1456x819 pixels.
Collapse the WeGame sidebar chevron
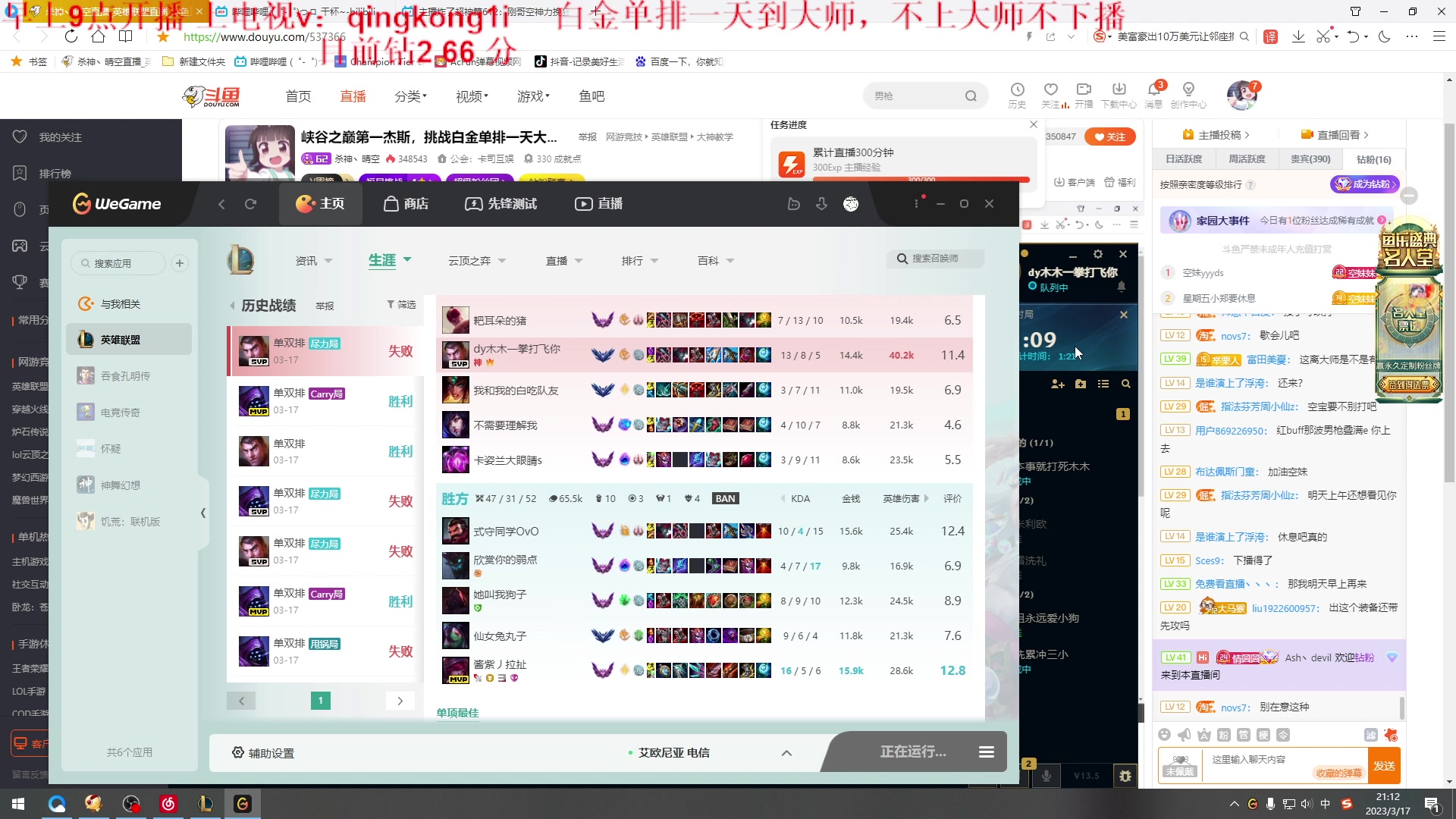pos(203,513)
